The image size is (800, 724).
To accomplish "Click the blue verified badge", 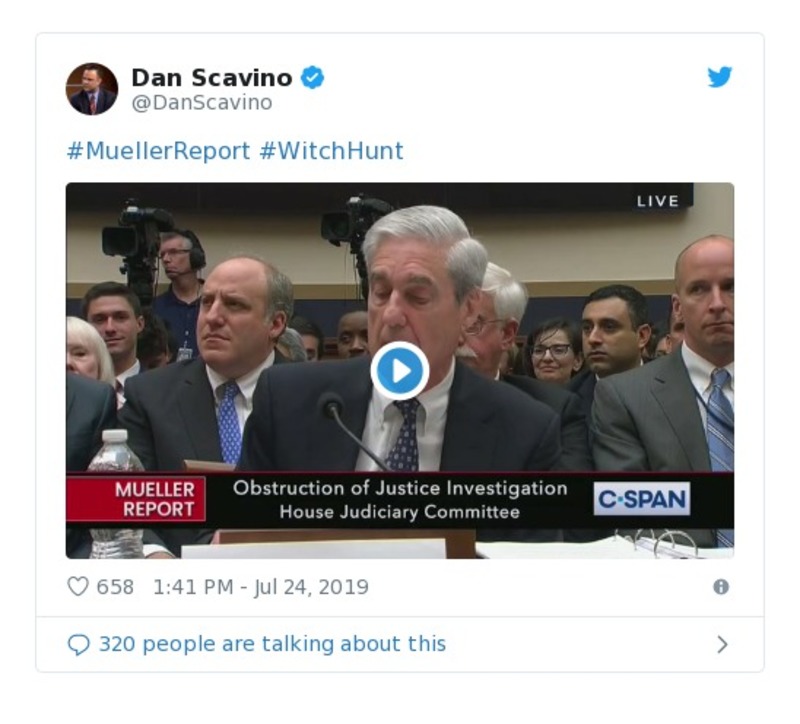I will point(313,77).
